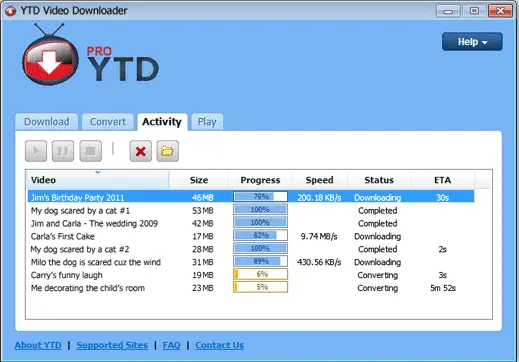This screenshot has height=362, width=519.
Task: Click the Speed column header
Action: (x=319, y=180)
